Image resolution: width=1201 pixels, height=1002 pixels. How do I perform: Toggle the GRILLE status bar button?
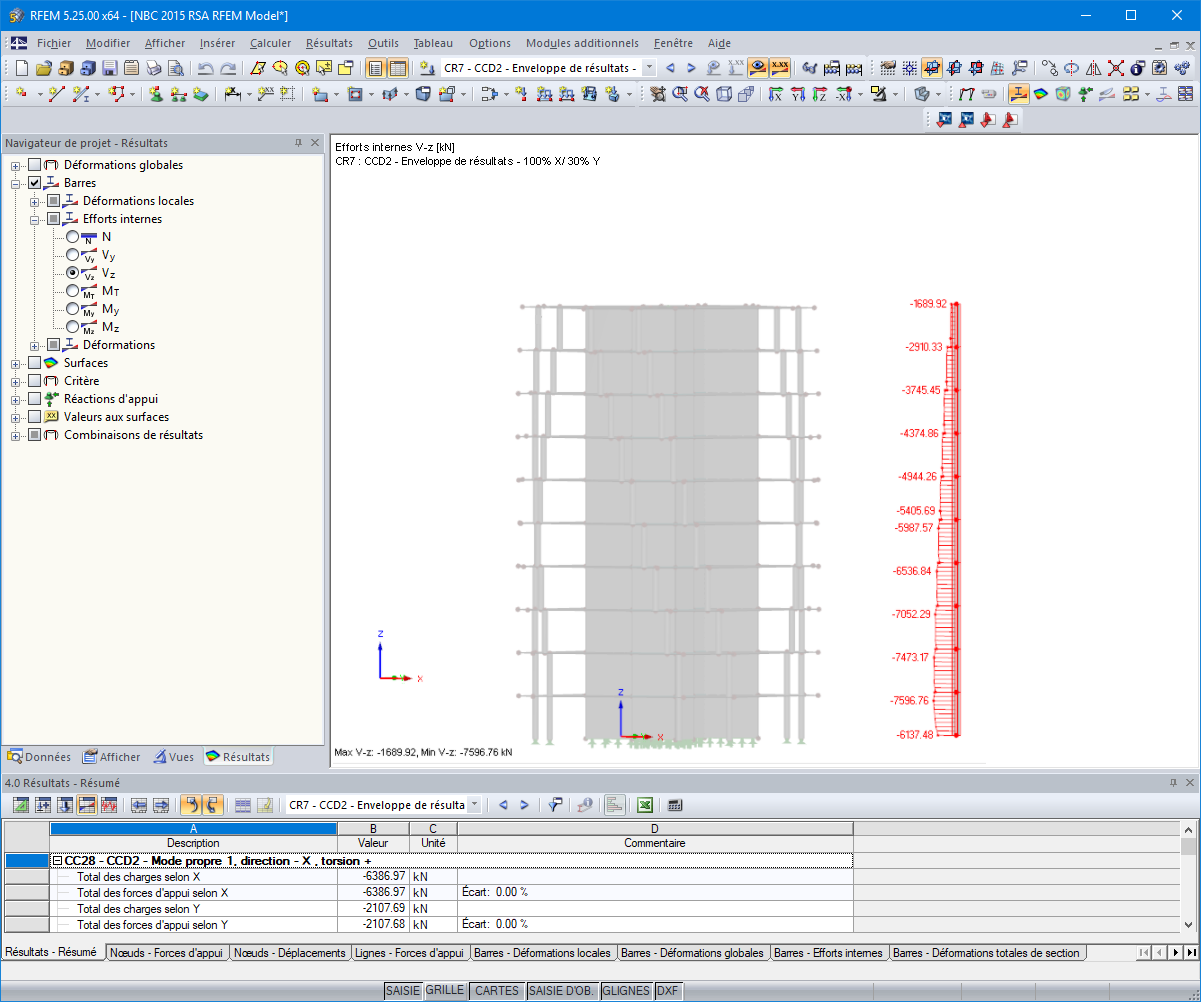[x=445, y=990]
